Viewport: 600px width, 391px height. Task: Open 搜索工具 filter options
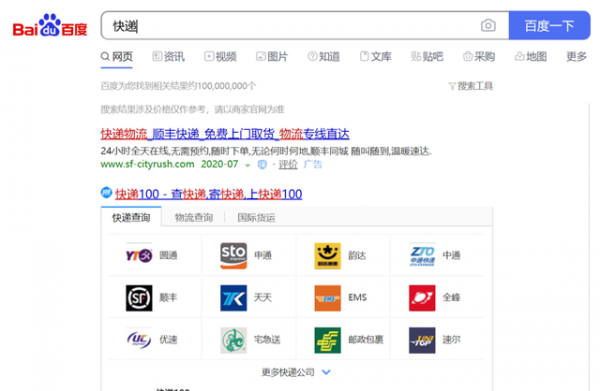point(471,86)
